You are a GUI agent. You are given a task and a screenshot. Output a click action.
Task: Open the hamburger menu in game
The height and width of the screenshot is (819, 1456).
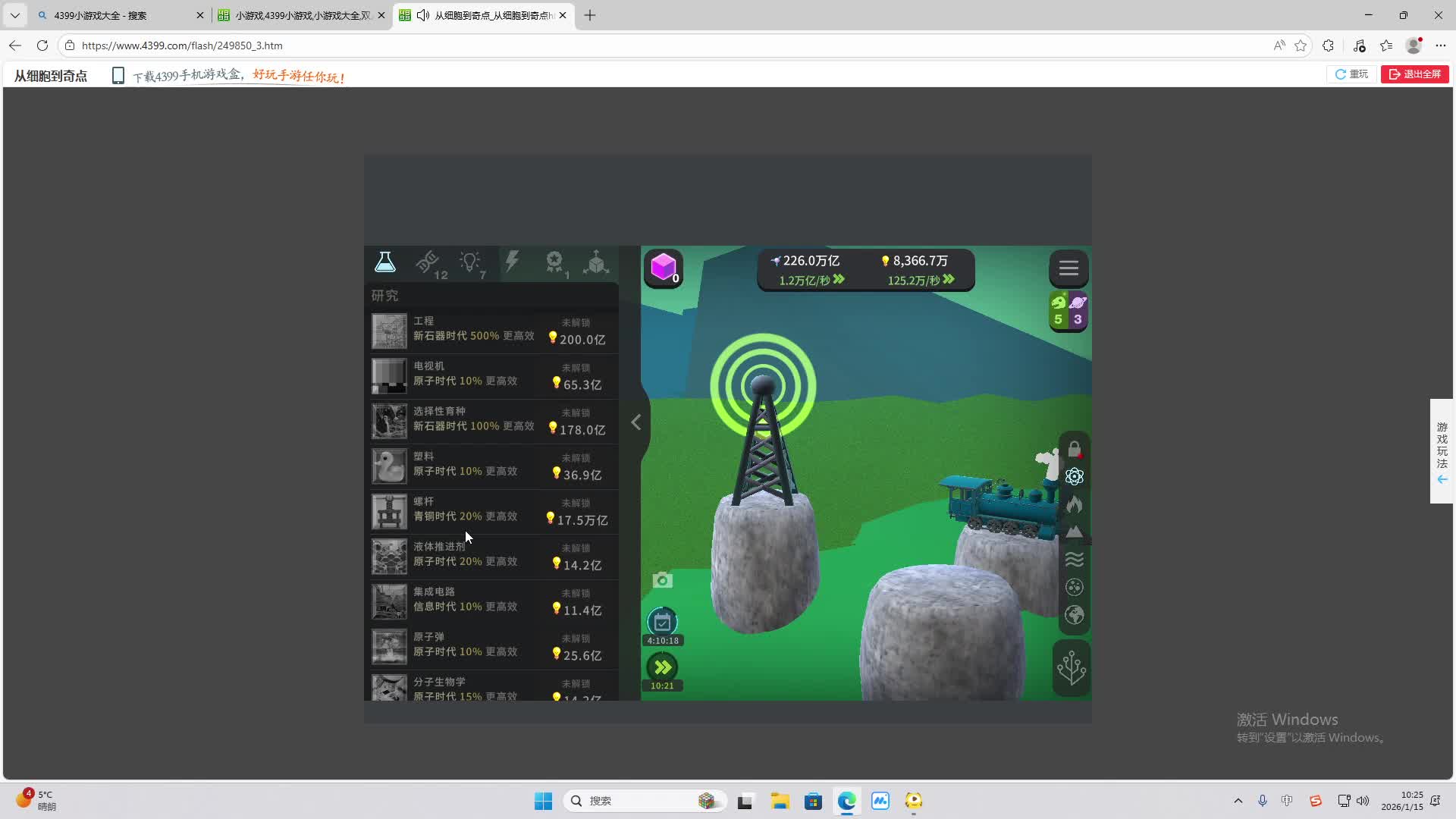pyautogui.click(x=1068, y=268)
